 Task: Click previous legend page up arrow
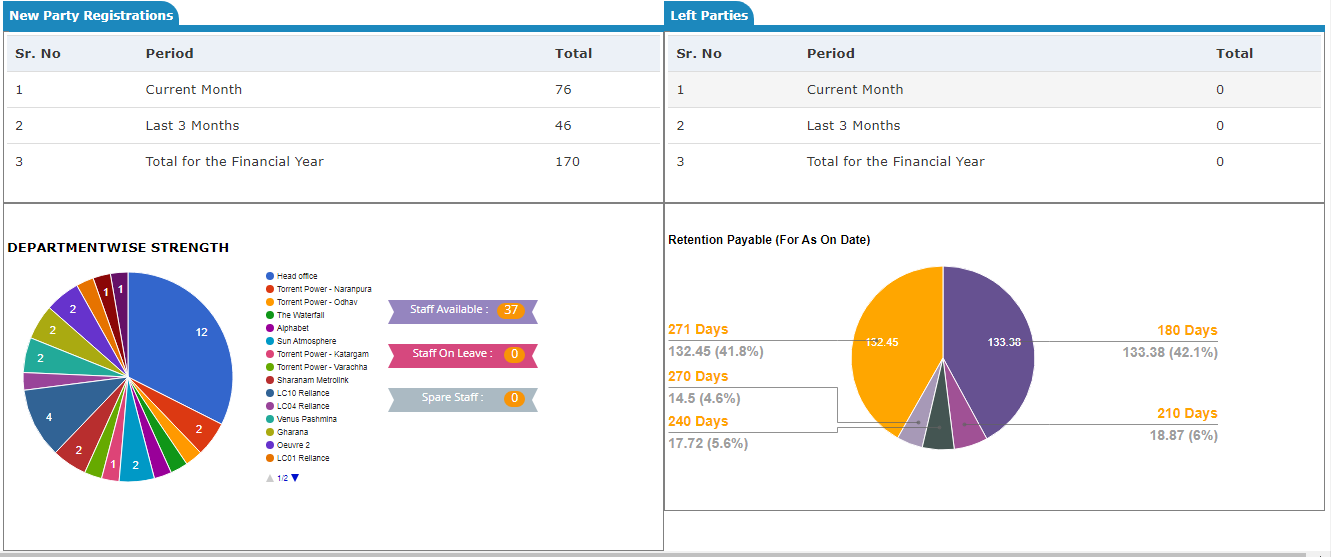tap(269, 479)
